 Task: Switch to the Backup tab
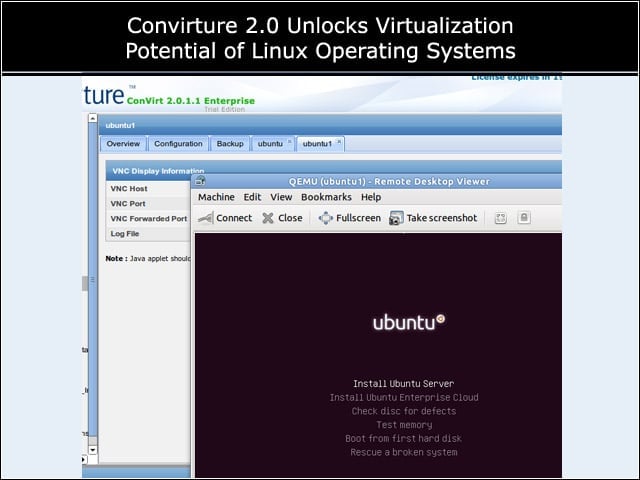230,144
